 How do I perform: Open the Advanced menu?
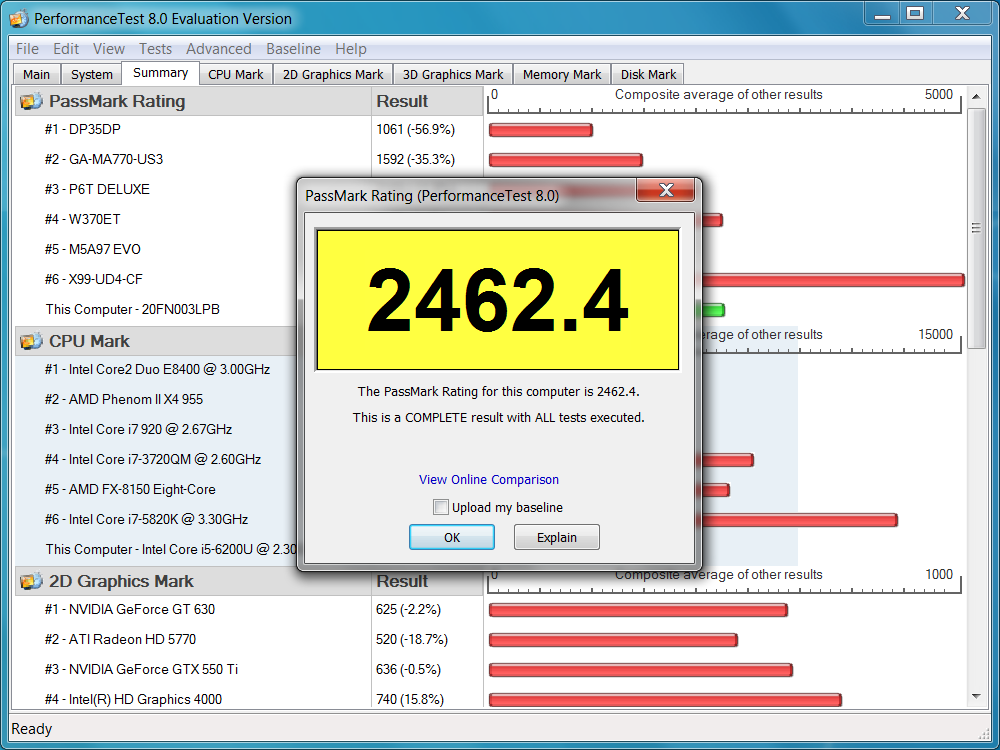click(x=218, y=48)
